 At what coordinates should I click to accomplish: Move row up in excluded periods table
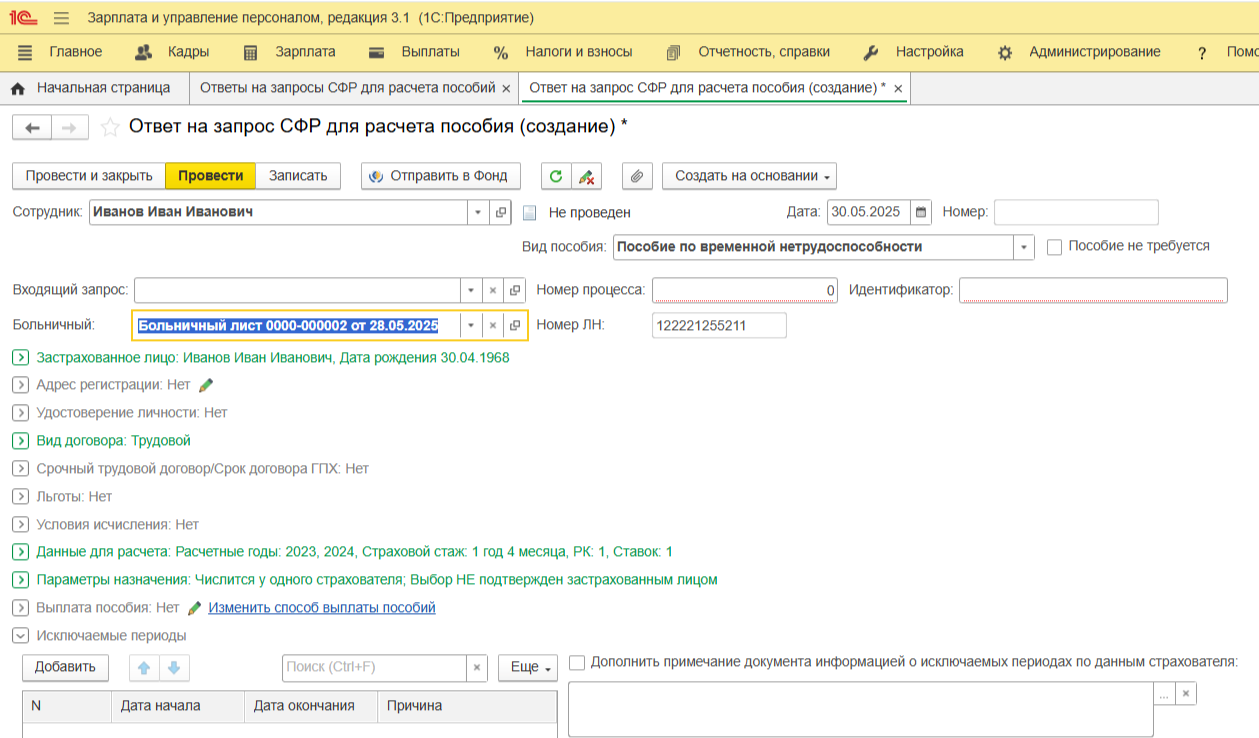(x=144, y=667)
